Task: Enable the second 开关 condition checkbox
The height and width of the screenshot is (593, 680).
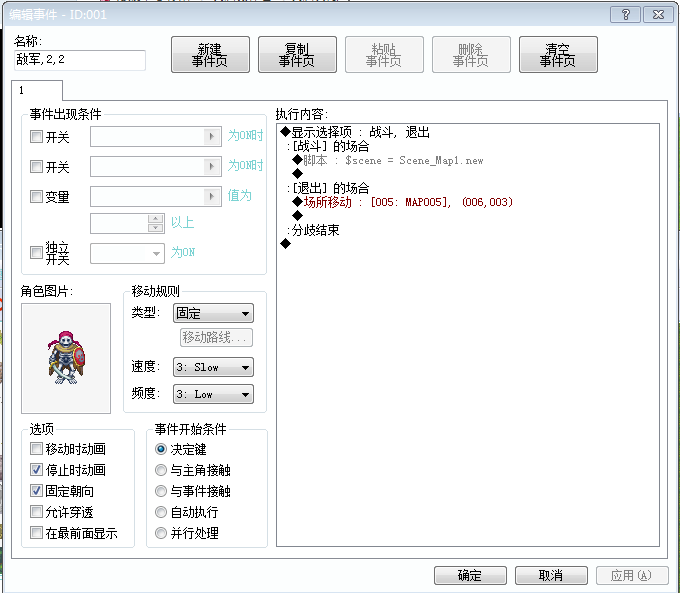Action: point(36,167)
